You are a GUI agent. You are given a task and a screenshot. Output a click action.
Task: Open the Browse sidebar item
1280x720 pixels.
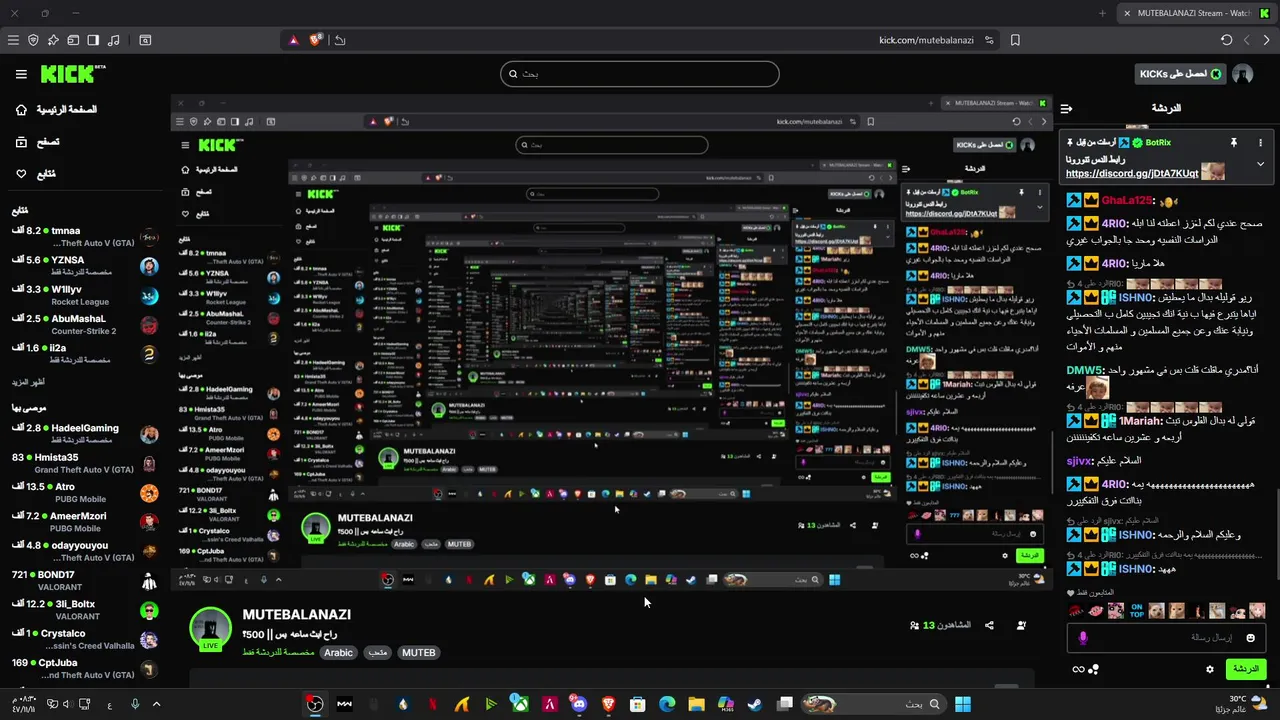pyautogui.click(x=38, y=142)
